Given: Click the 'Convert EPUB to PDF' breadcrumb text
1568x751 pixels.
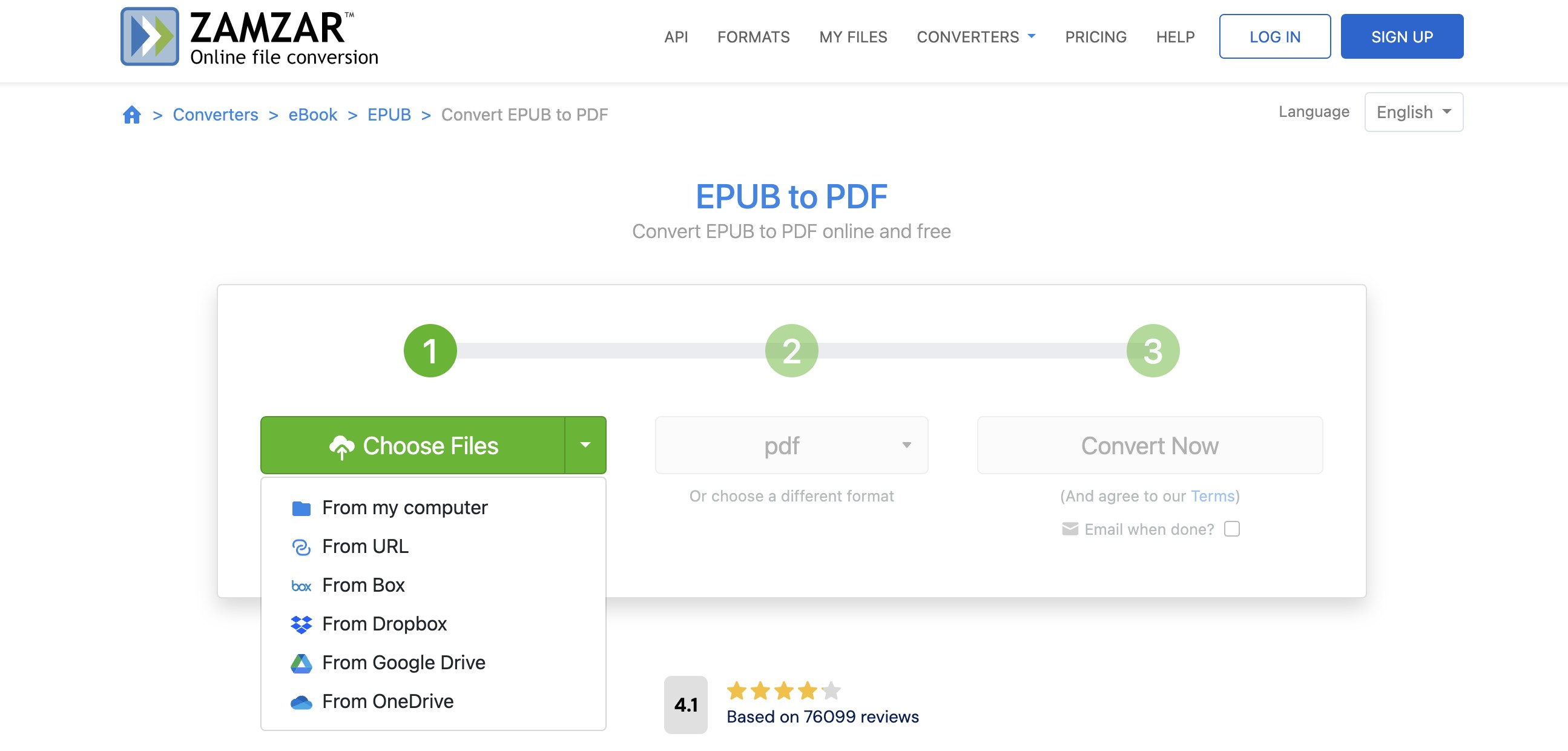Looking at the screenshot, I should [524, 114].
